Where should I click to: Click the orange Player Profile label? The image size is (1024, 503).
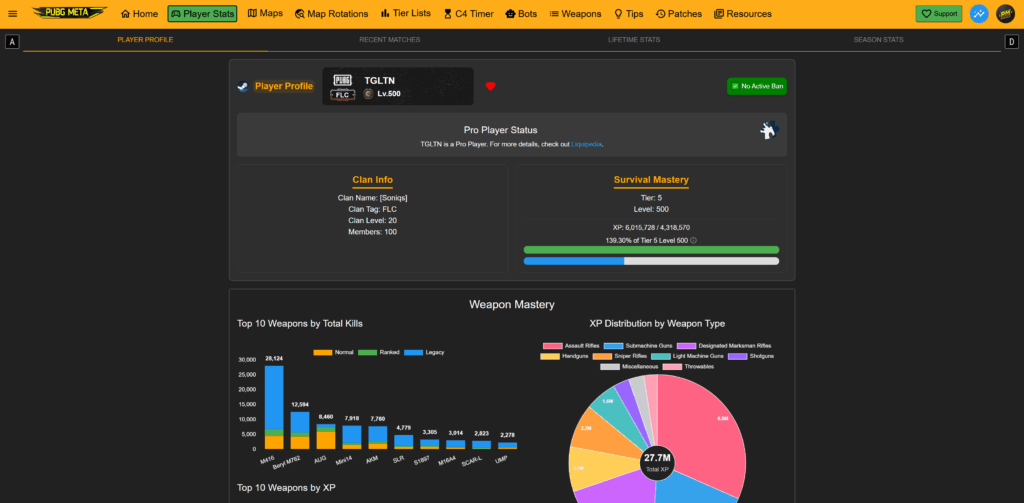pos(284,86)
